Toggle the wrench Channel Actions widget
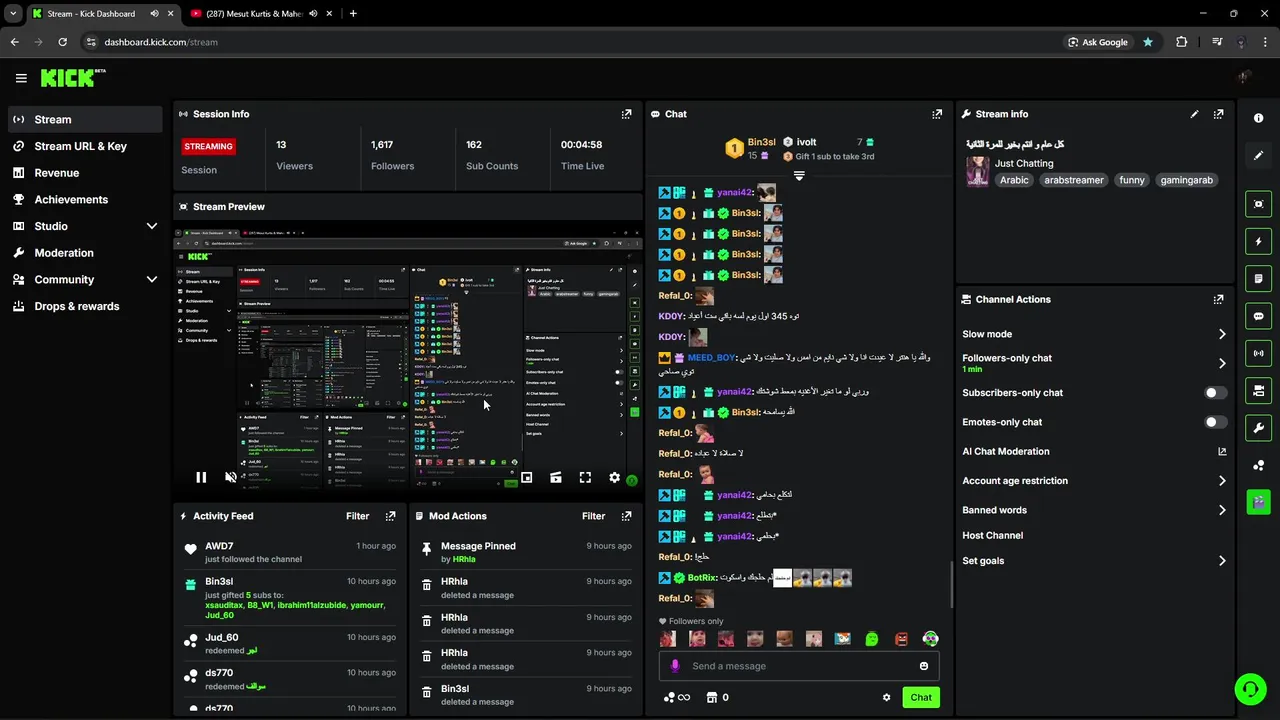Screen dimensions: 1280x720 click(x=1258, y=428)
